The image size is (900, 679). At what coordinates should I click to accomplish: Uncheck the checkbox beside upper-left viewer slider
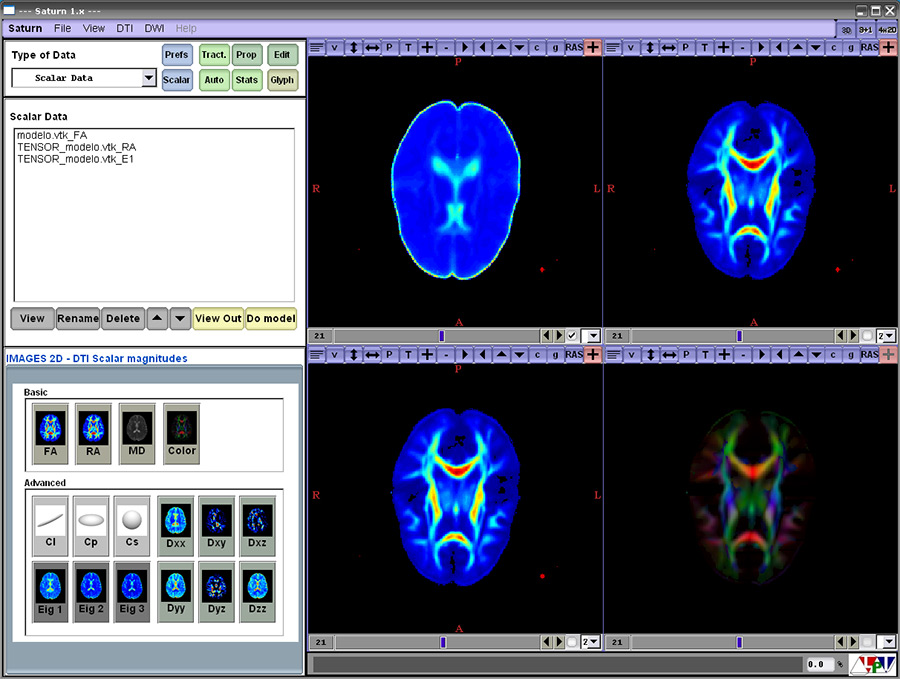pos(572,336)
